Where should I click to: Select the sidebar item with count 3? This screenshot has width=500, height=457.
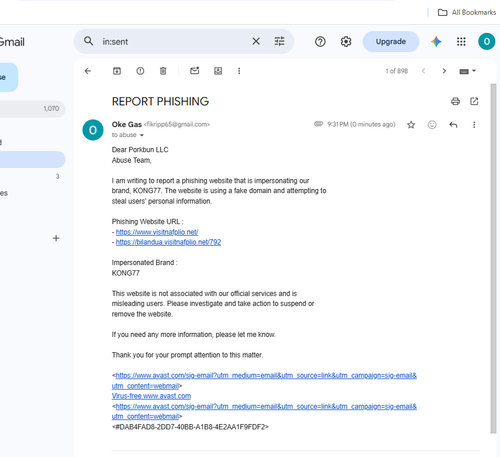32,176
